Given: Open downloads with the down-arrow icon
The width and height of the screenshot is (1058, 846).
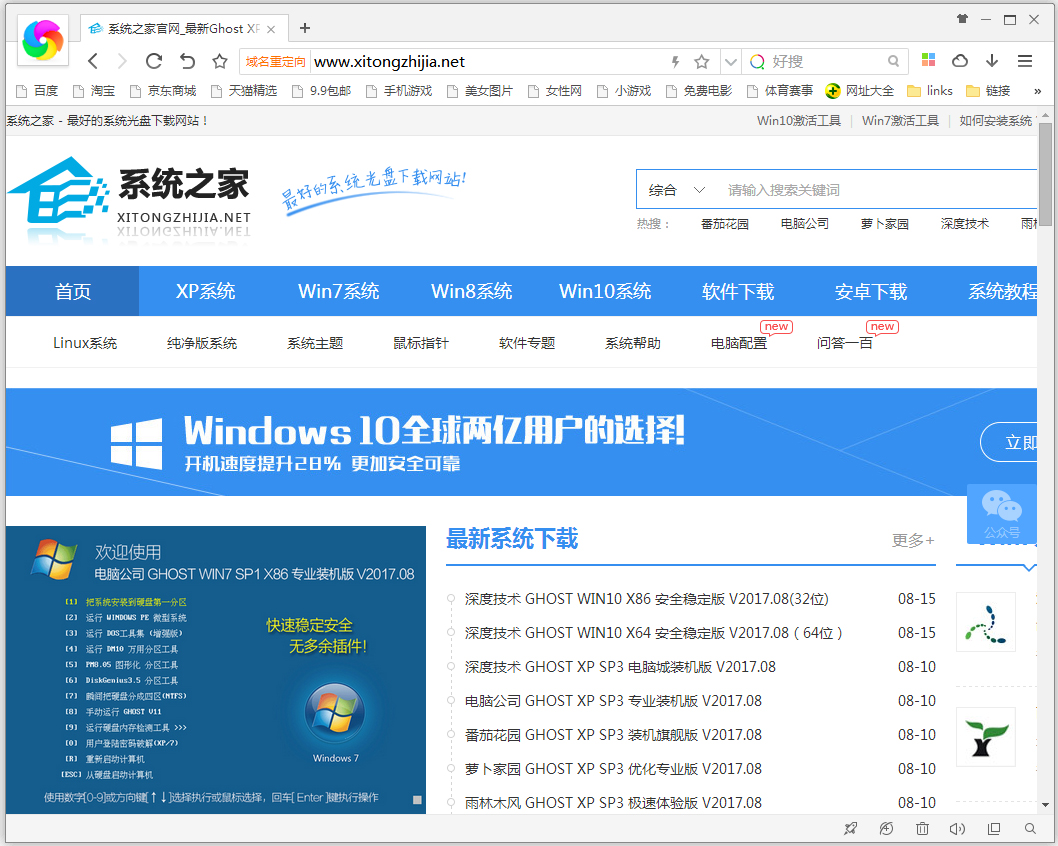Looking at the screenshot, I should point(992,61).
